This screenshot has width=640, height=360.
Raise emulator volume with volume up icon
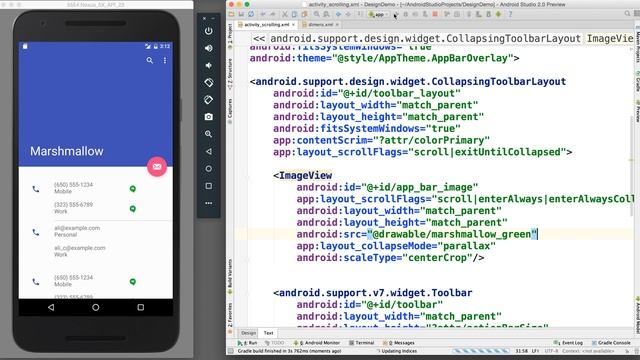[209, 48]
